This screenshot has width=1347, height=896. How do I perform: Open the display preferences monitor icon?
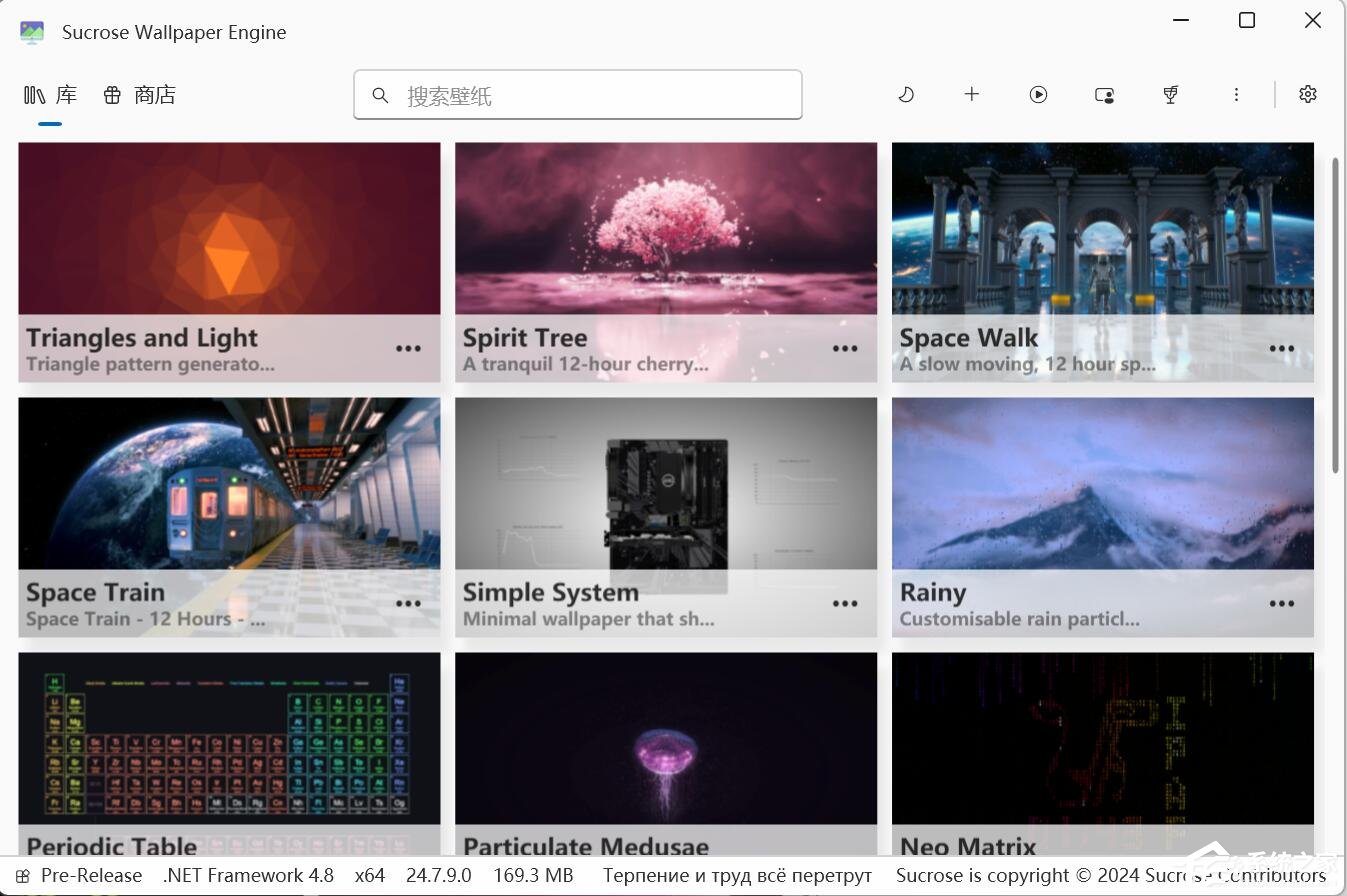pos(1104,95)
